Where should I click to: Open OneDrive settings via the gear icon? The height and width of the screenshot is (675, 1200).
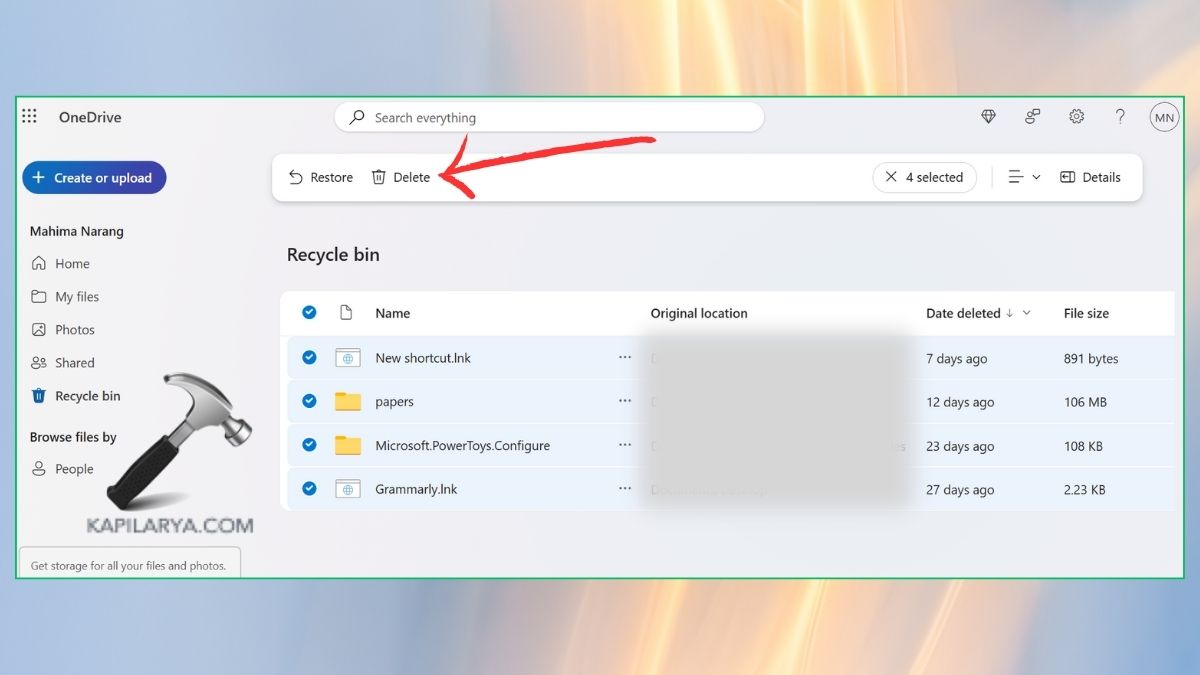[1076, 116]
